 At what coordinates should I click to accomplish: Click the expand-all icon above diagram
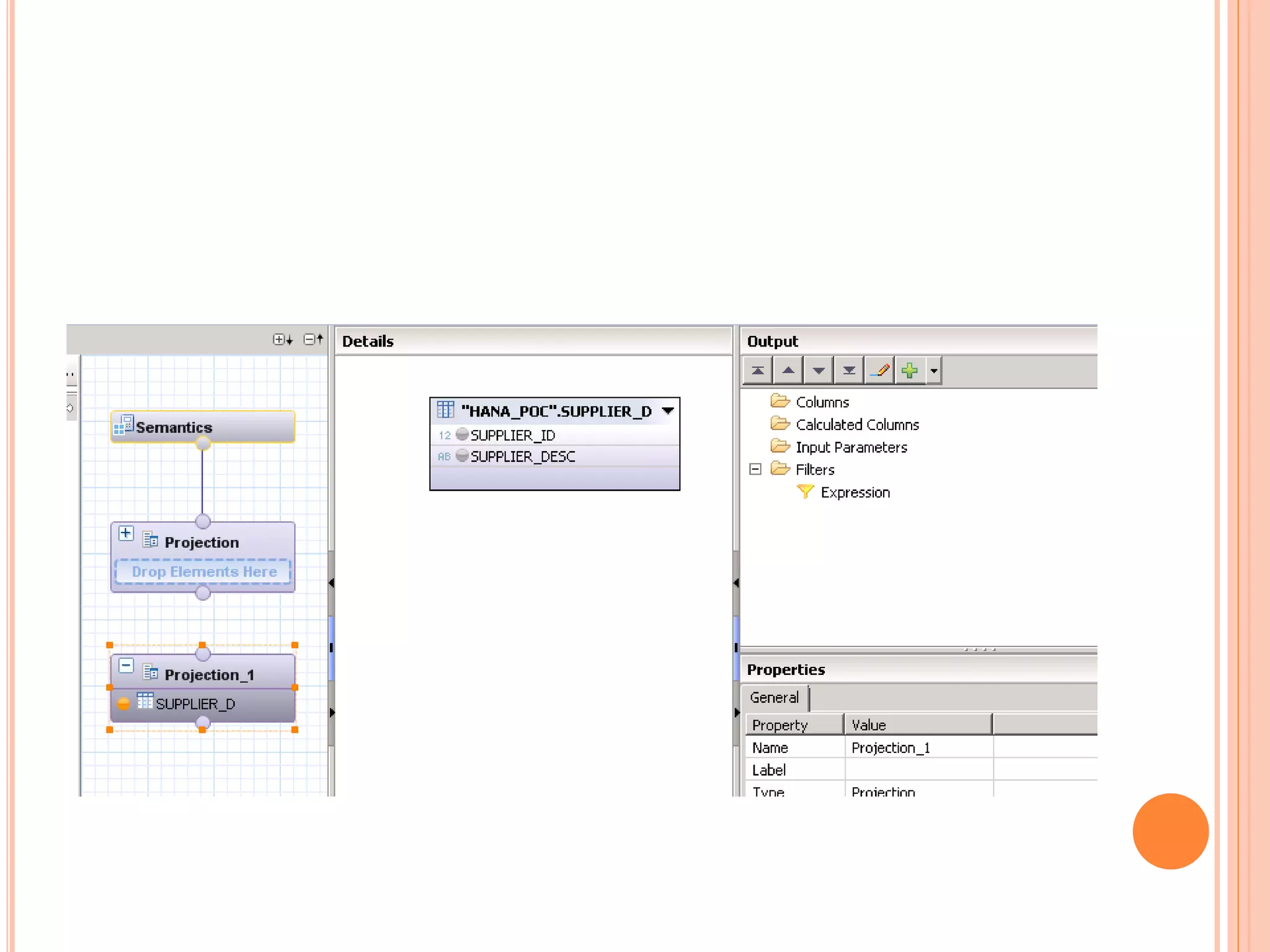tap(282, 340)
